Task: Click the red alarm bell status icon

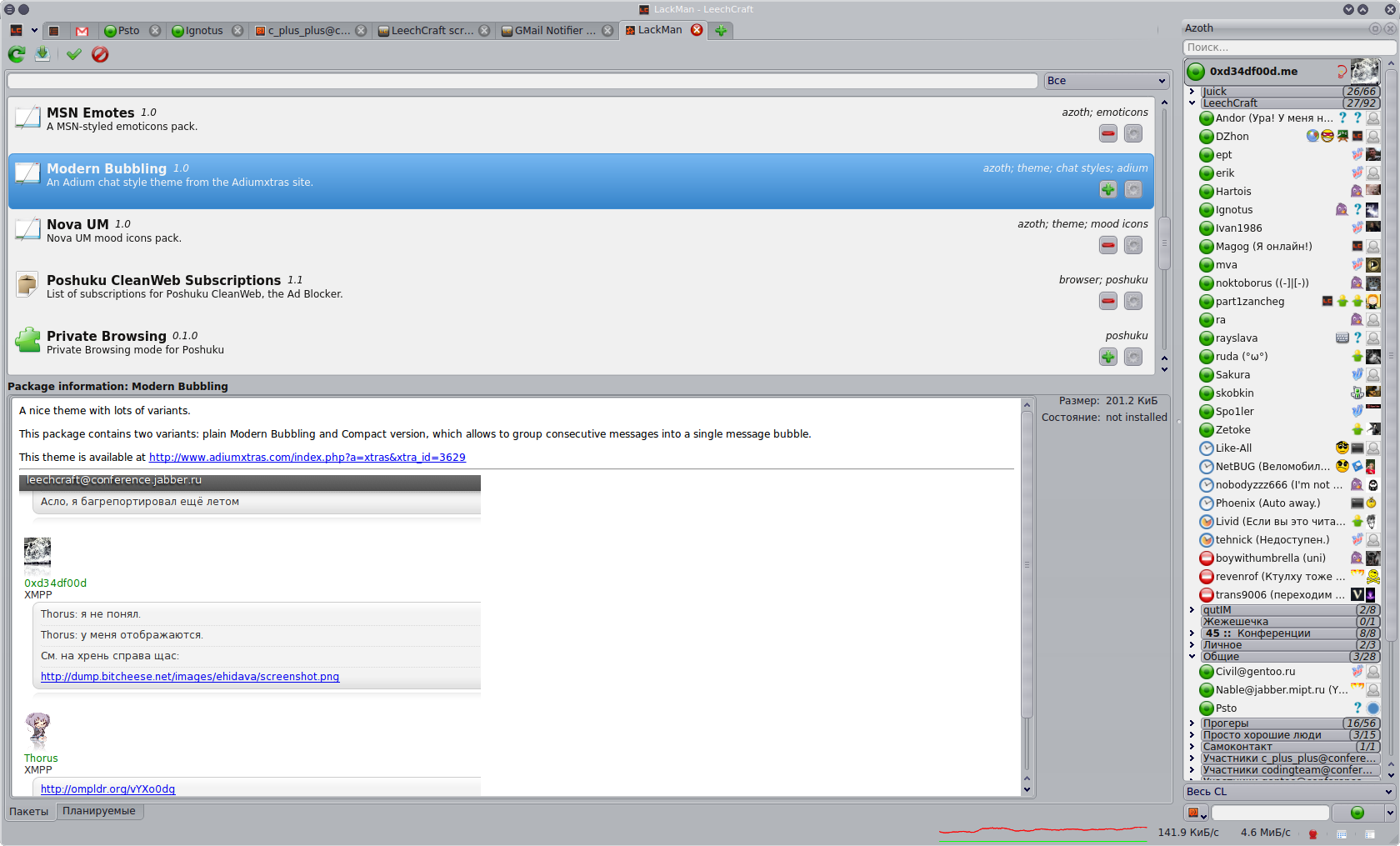Action: 1313,833
